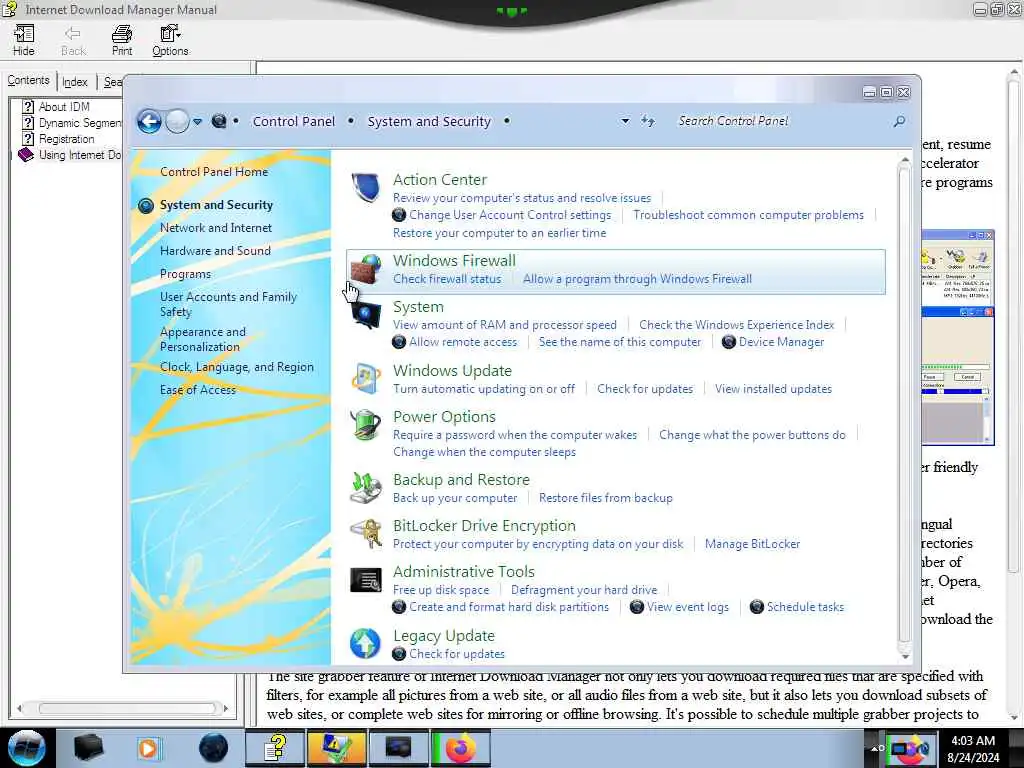Screen dimensions: 1024x768
Task: Click Allow remote access link
Action: [462, 342]
